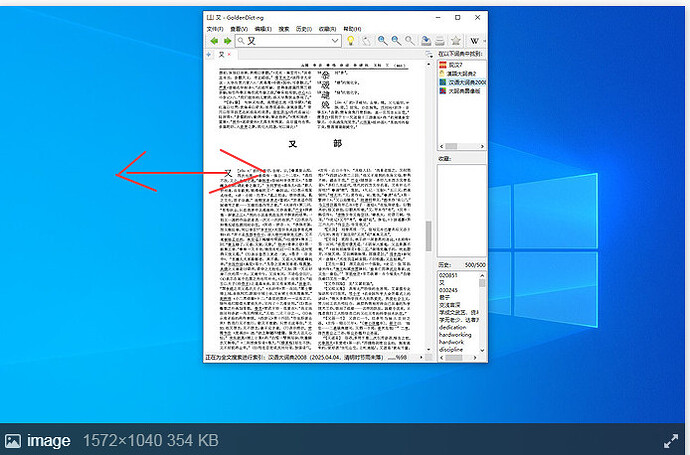The image size is (690, 455).
Task: Reset zoom with the grey magnifier icon
Action: click(x=409, y=41)
